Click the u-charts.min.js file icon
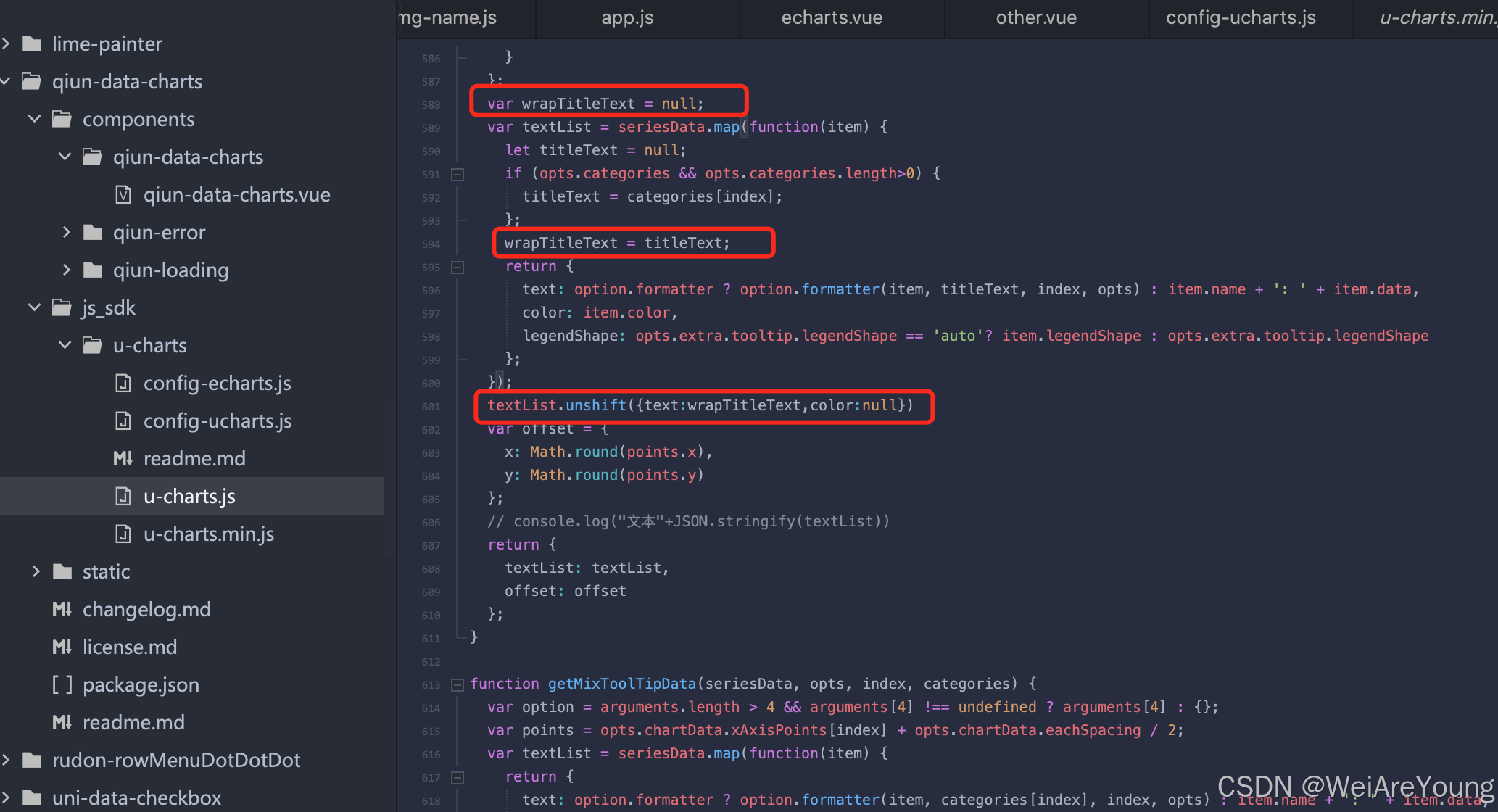 (x=123, y=534)
